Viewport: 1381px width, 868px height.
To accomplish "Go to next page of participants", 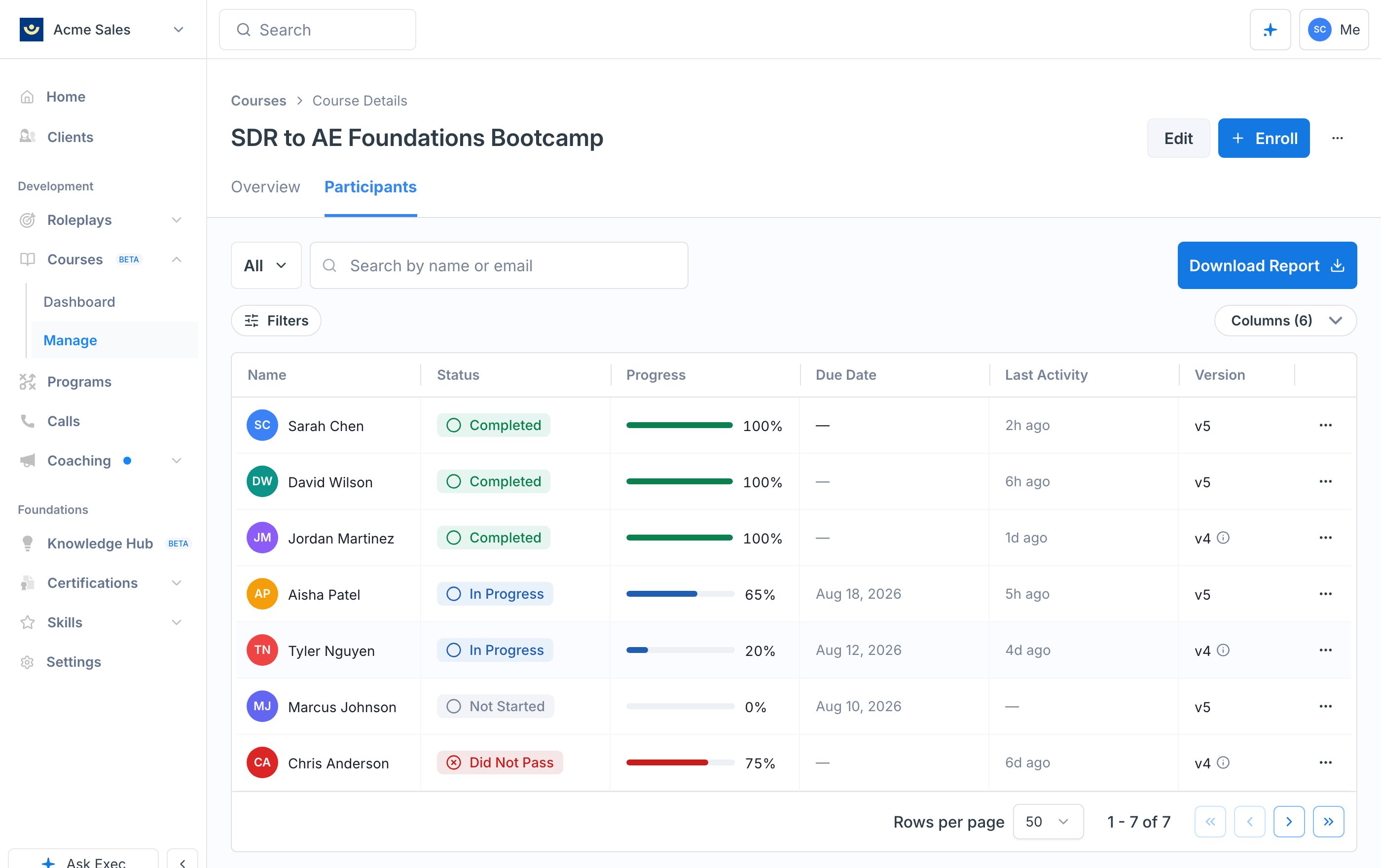I will 1289,822.
